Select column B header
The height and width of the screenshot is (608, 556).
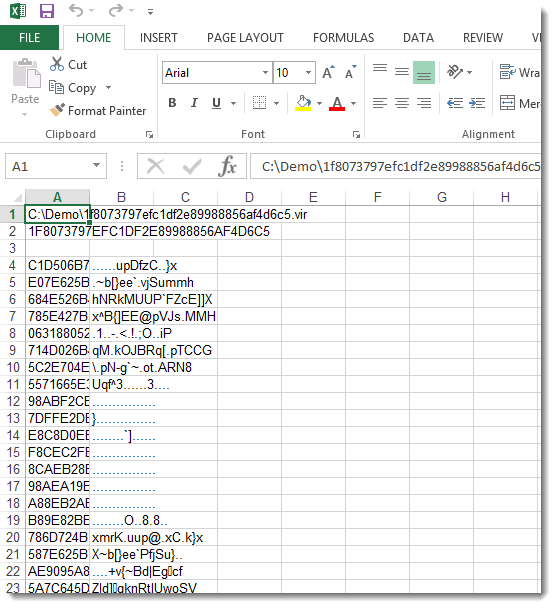[121, 197]
